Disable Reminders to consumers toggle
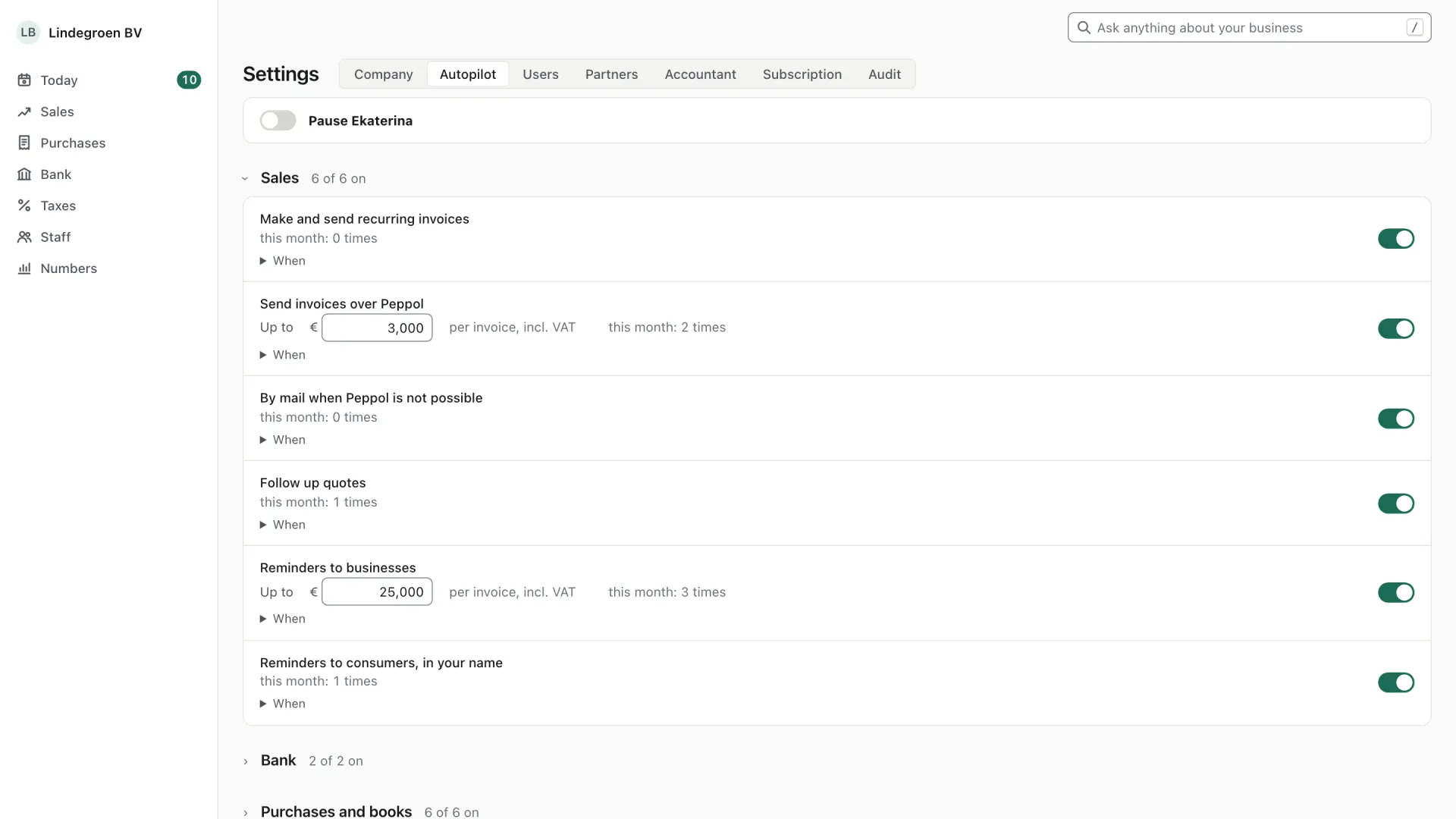 1396,682
